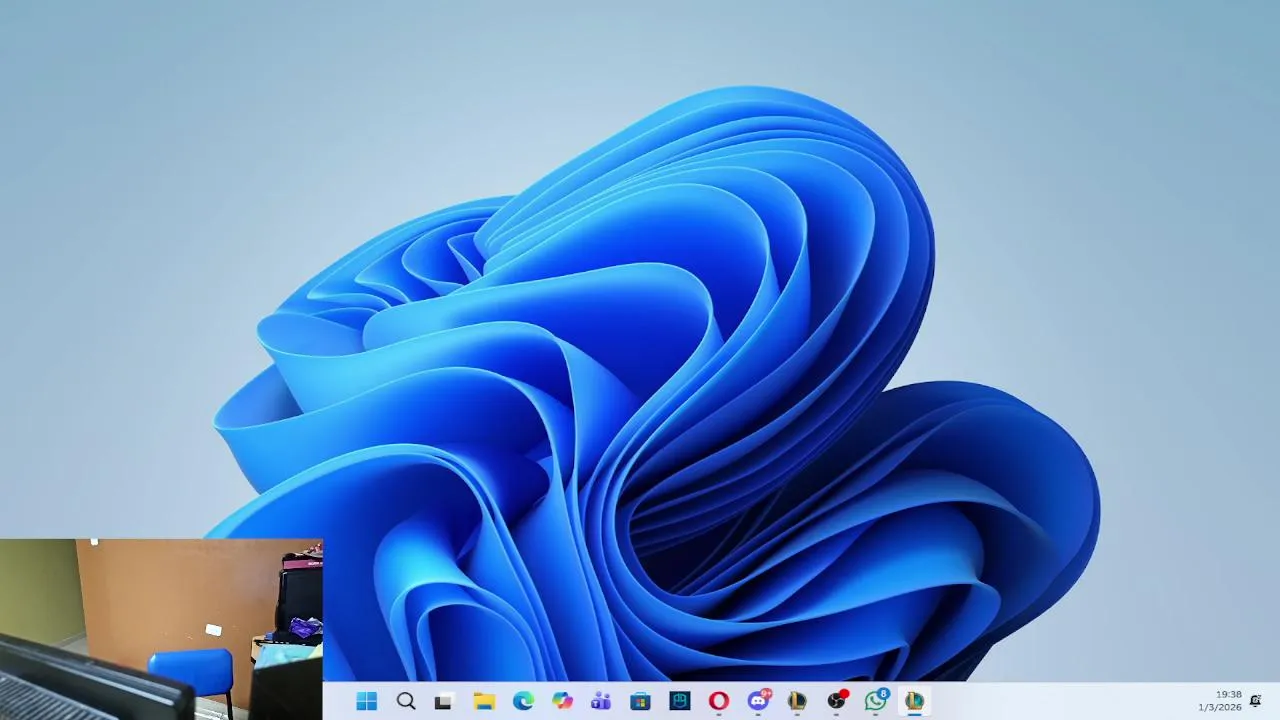1280x720 pixels.
Task: Open clock showing 19:38 1/3/2026
Action: (x=1222, y=701)
